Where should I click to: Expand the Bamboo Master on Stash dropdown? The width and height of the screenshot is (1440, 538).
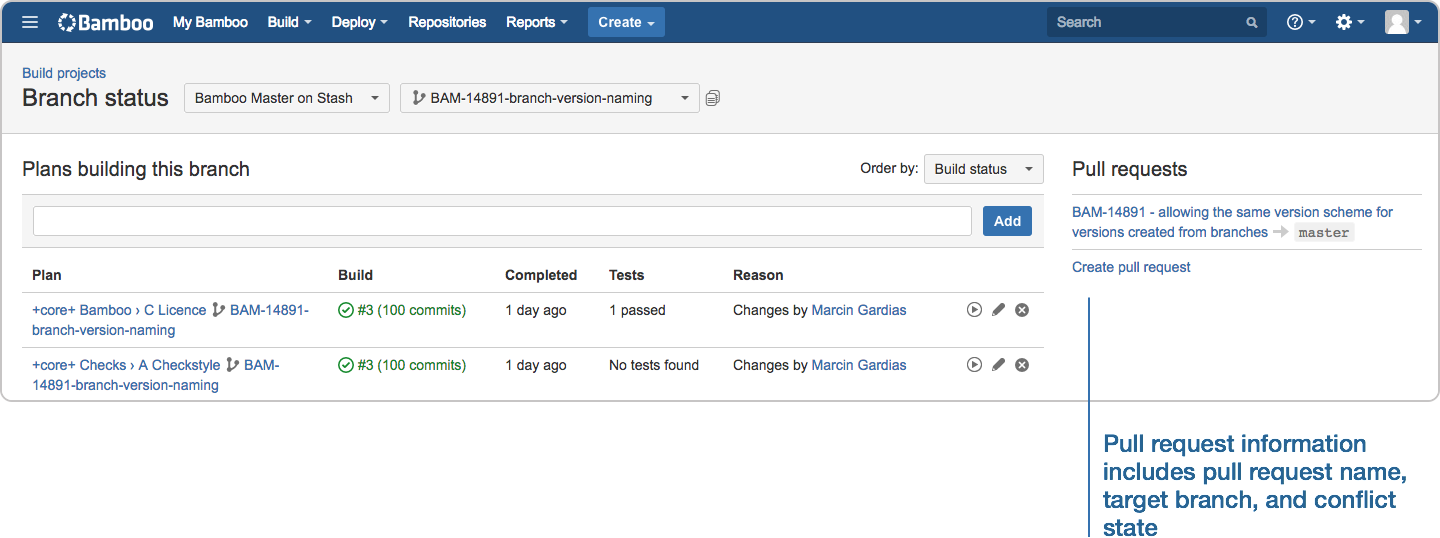(x=286, y=98)
